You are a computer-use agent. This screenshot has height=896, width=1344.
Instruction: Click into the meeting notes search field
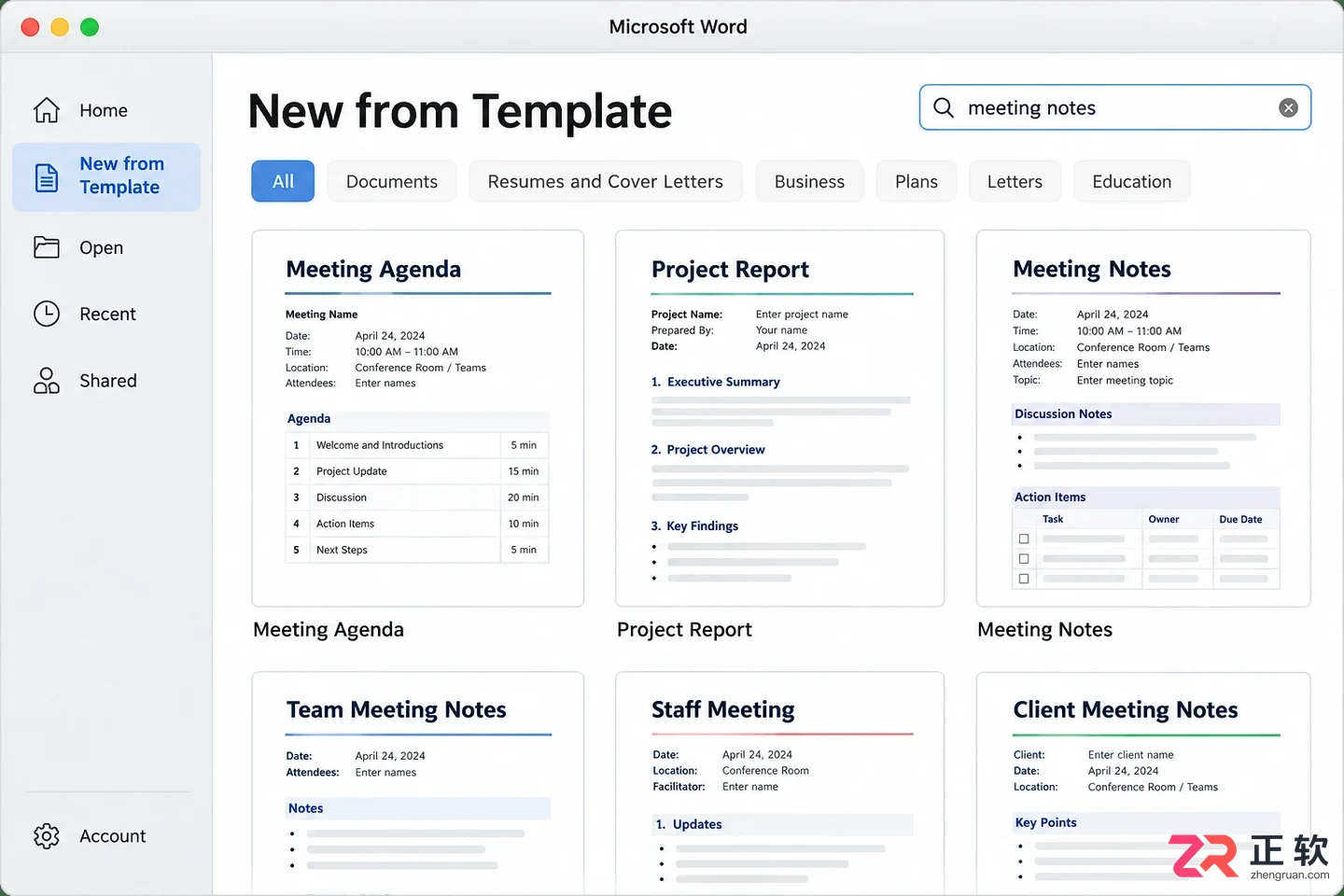(x=1115, y=108)
